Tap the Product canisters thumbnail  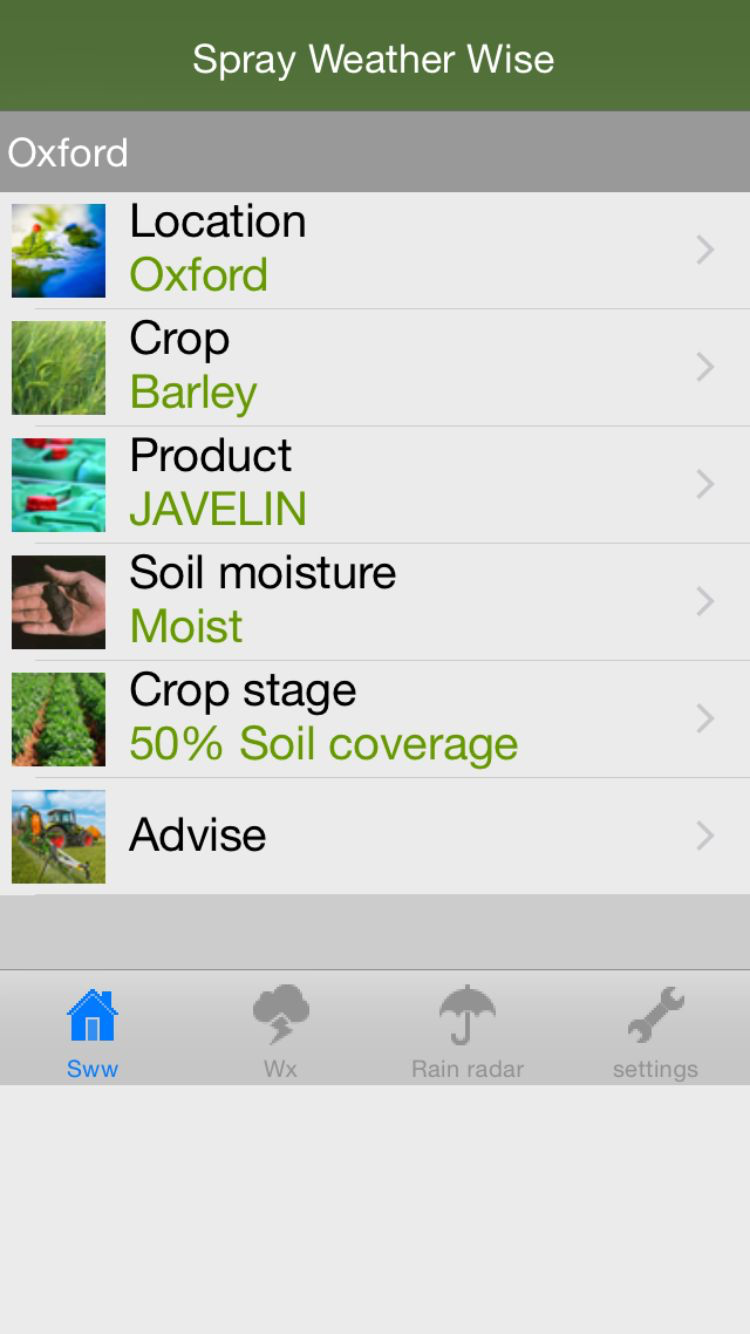[58, 484]
